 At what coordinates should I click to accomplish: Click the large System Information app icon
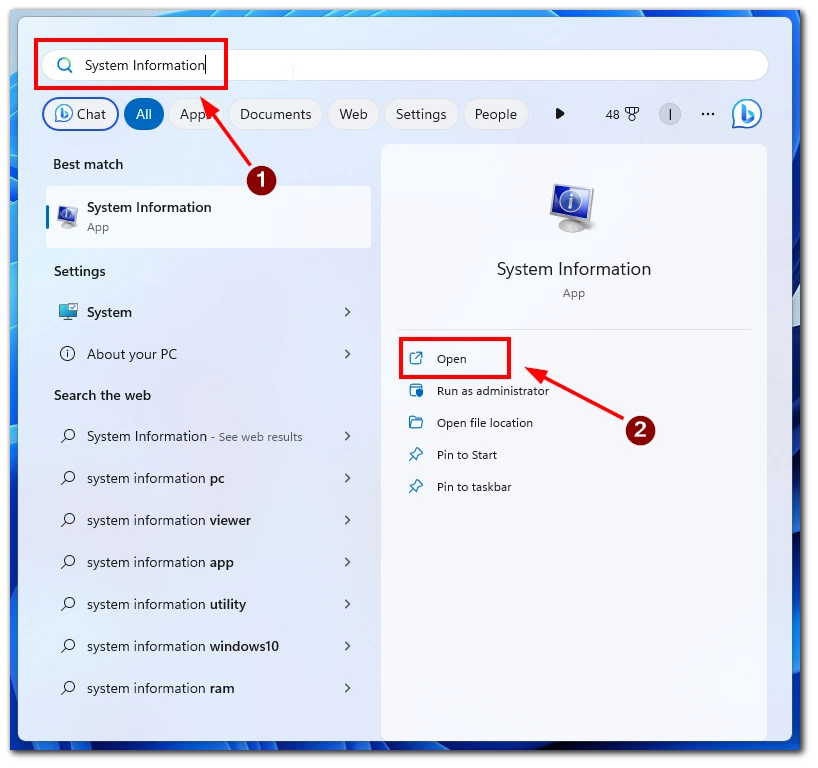[x=573, y=208]
